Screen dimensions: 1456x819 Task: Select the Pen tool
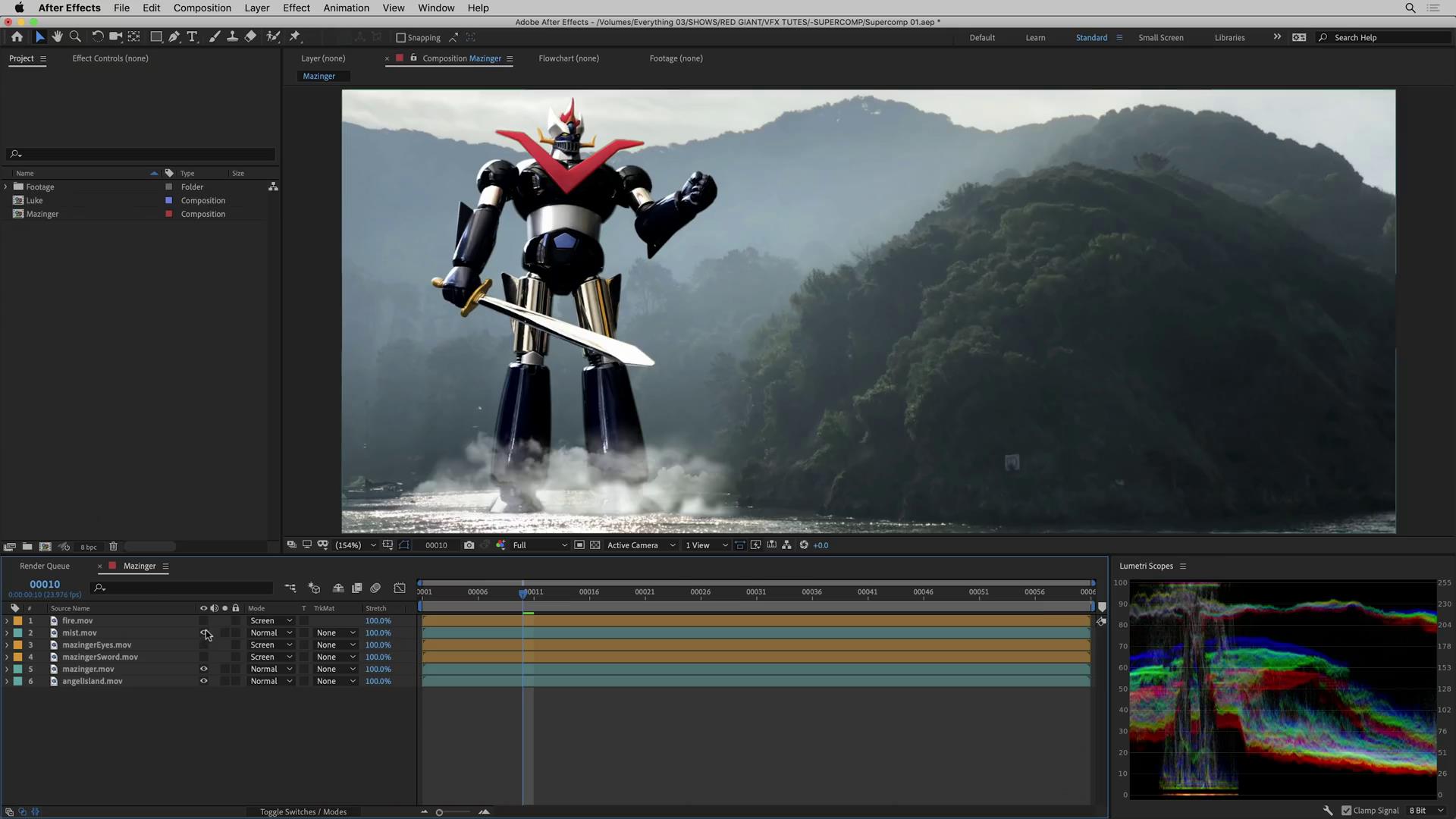[x=174, y=36]
